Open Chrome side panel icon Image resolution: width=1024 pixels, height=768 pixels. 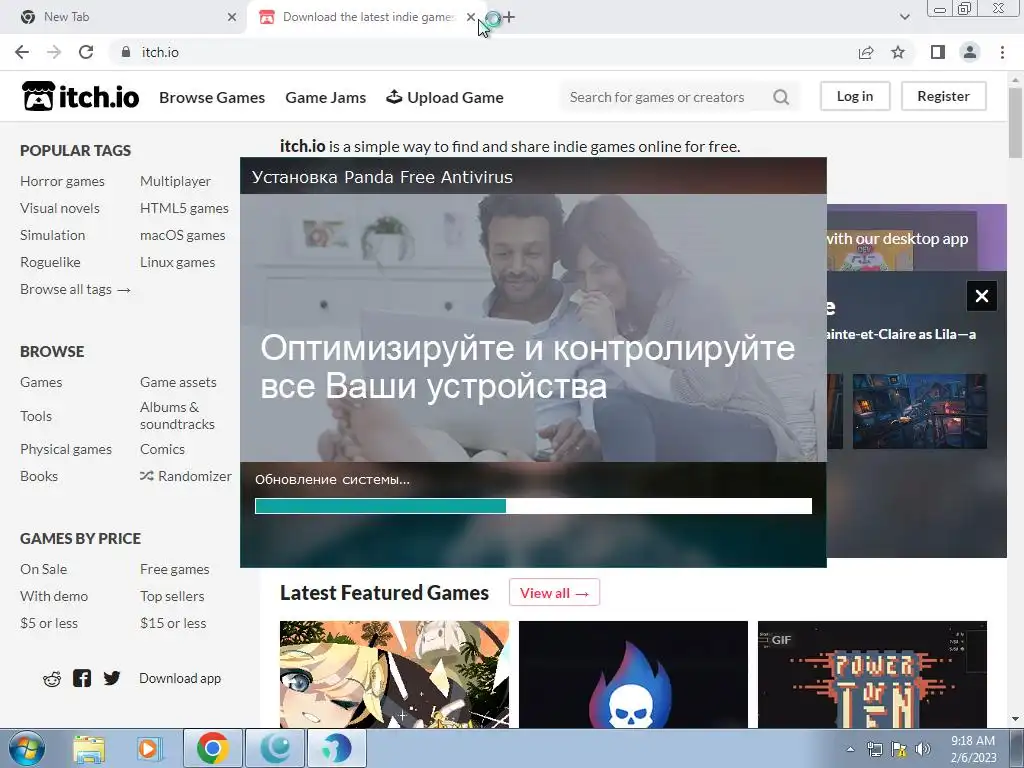(x=938, y=52)
